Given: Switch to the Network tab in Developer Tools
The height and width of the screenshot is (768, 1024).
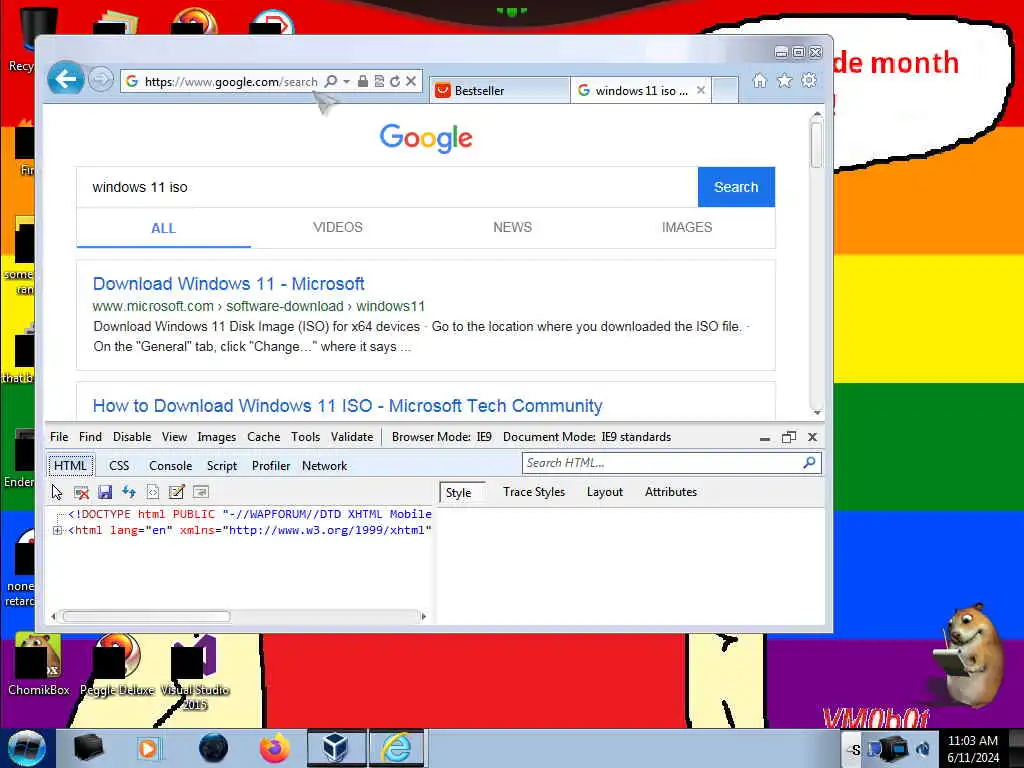Looking at the screenshot, I should click(x=325, y=466).
